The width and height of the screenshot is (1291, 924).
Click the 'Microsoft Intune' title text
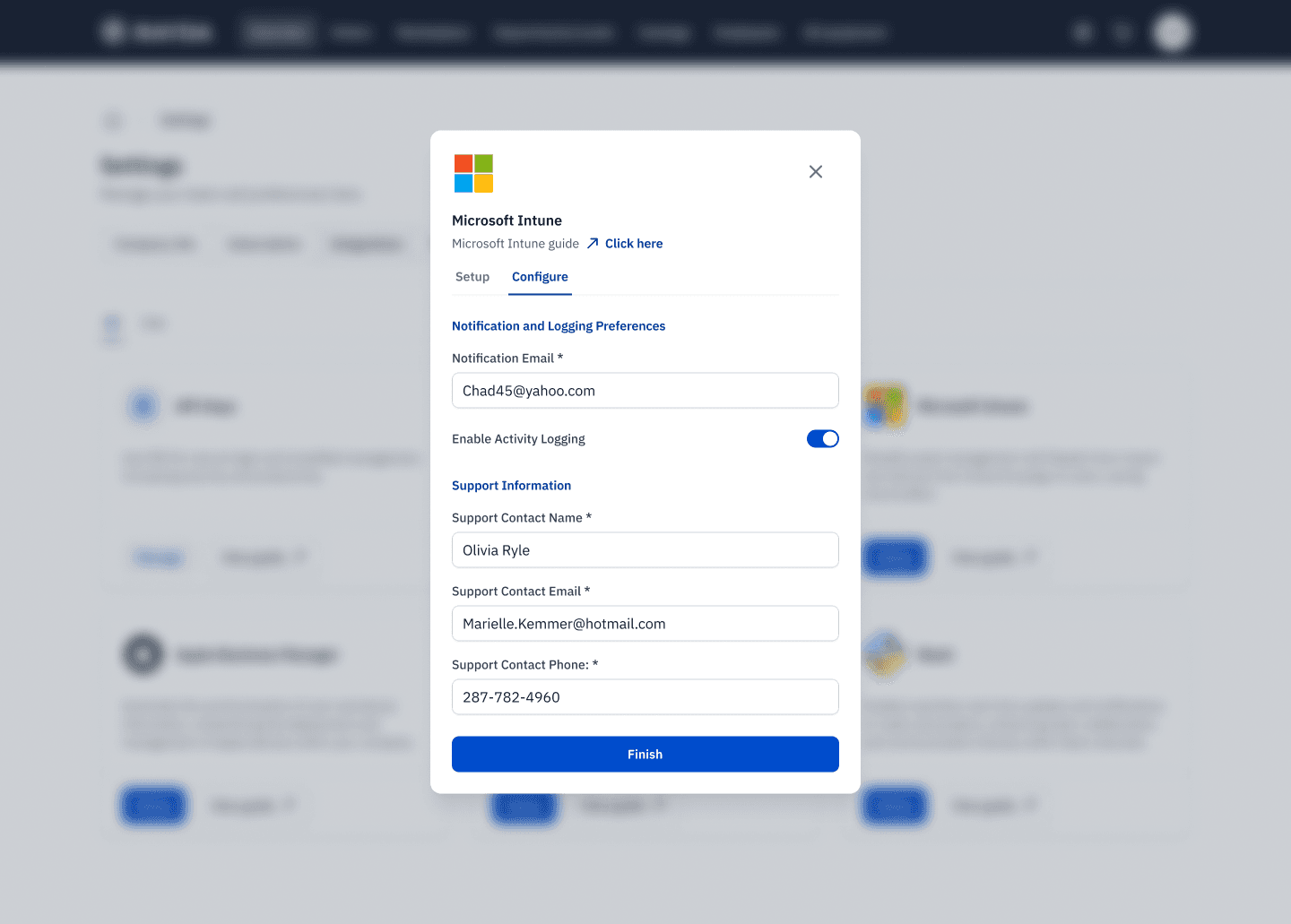tap(507, 220)
